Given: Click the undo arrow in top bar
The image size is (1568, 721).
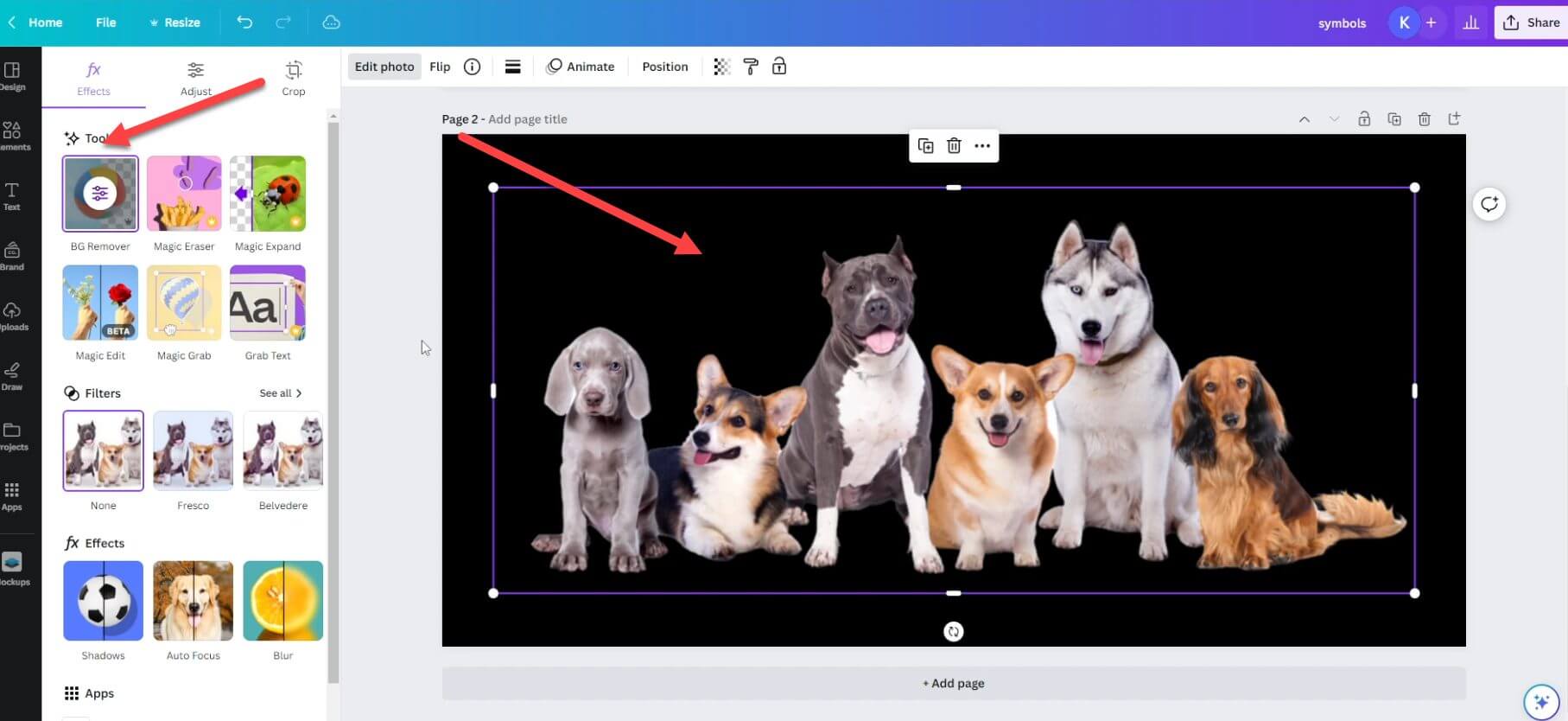Looking at the screenshot, I should click(x=244, y=22).
